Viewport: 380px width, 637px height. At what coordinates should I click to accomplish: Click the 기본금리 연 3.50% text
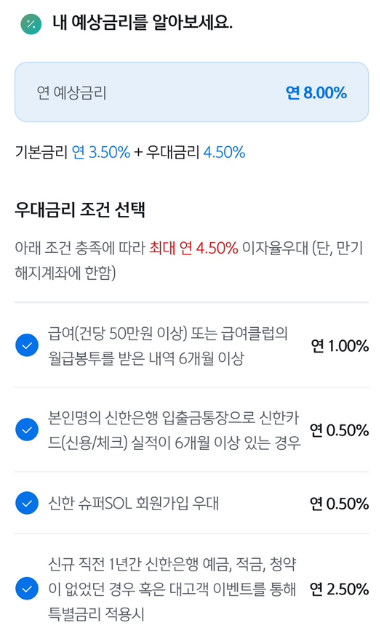[73, 152]
